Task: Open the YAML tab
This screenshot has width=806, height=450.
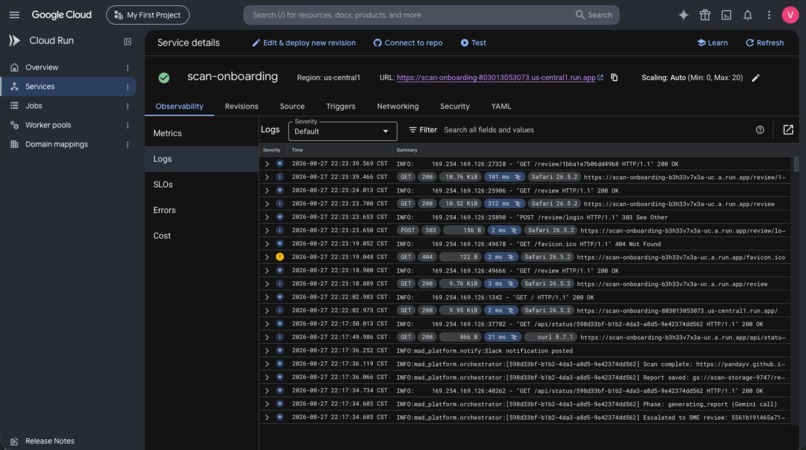Action: point(501,106)
